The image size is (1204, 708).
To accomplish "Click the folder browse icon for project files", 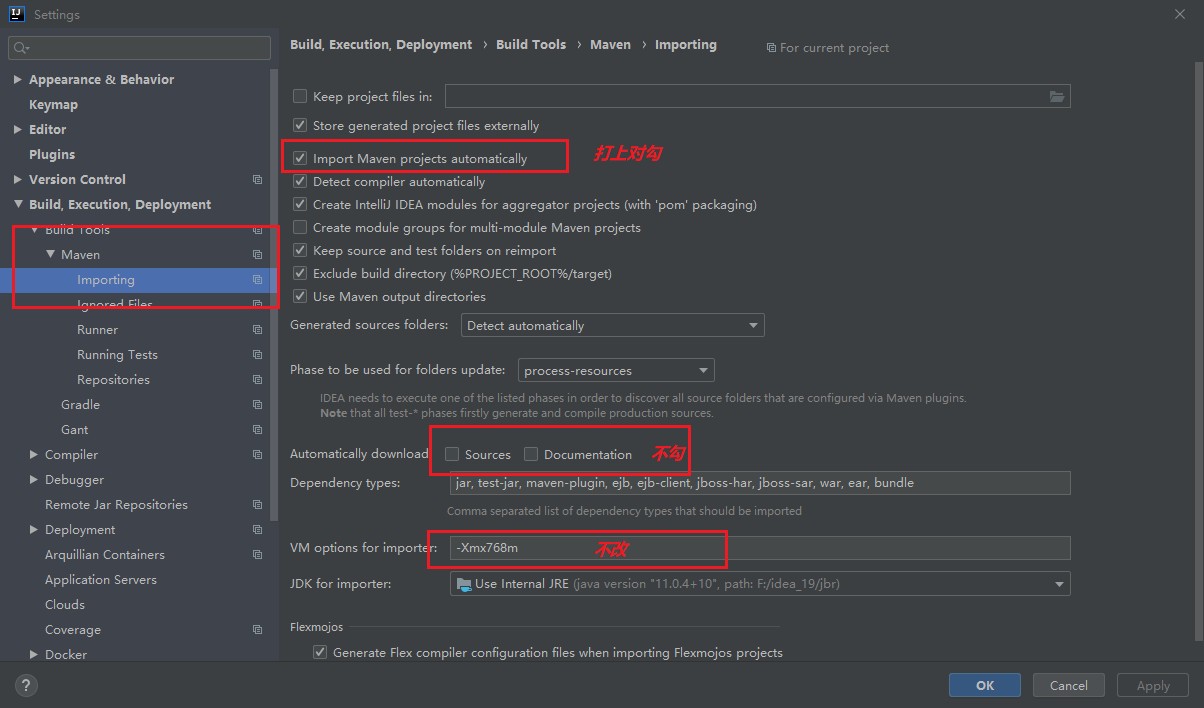I will 1057,96.
